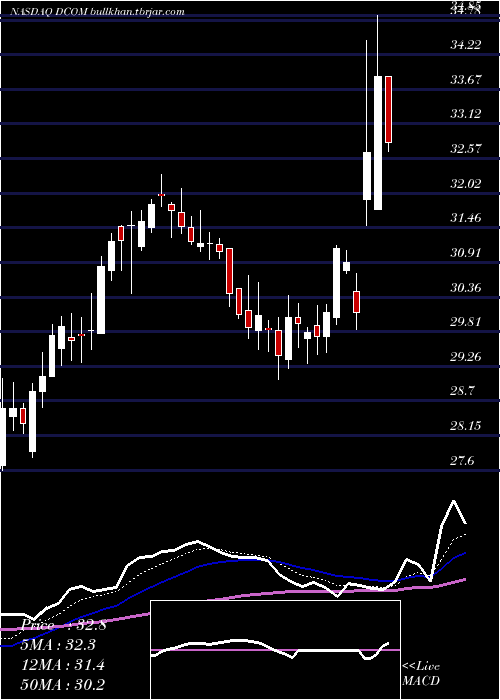Click the 34.22 price axis label

[x=466, y=45]
